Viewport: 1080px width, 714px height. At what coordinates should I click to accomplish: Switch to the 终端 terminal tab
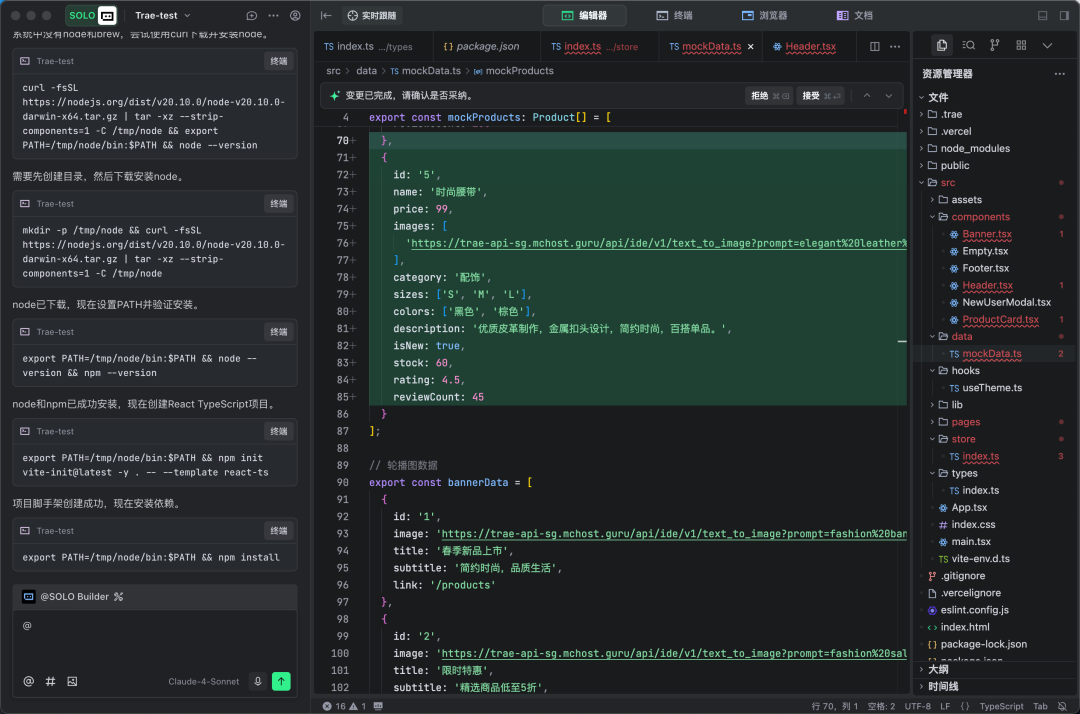tap(674, 16)
